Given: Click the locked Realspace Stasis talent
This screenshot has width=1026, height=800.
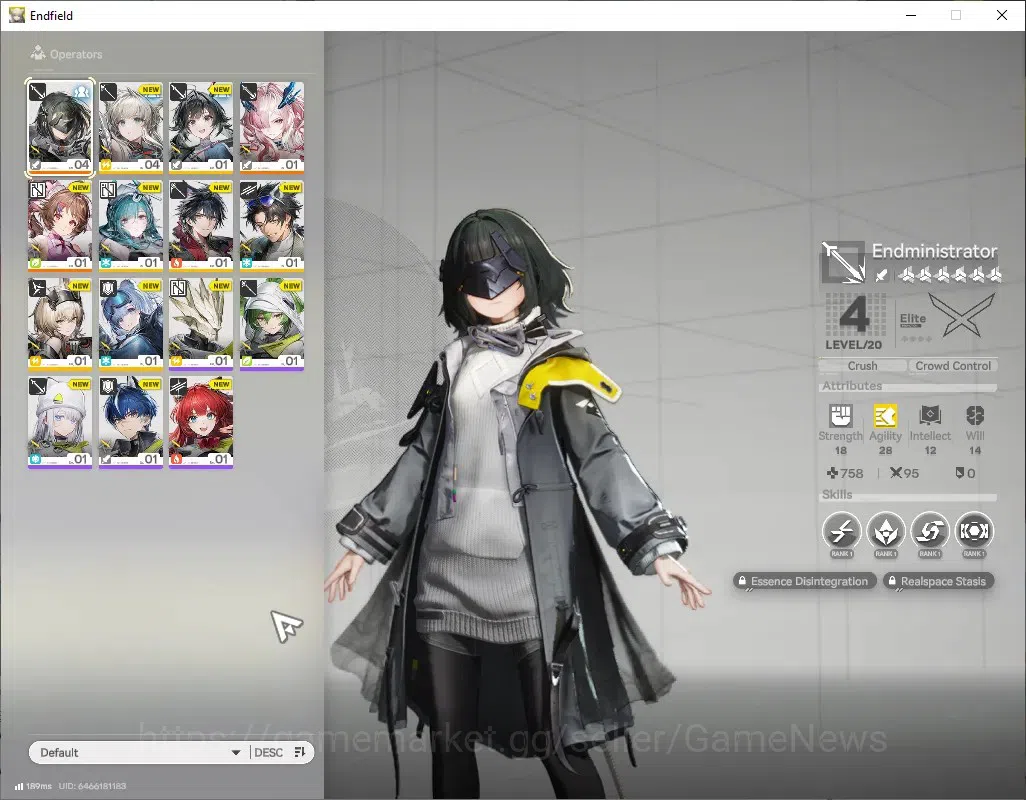Looking at the screenshot, I should click(x=938, y=581).
